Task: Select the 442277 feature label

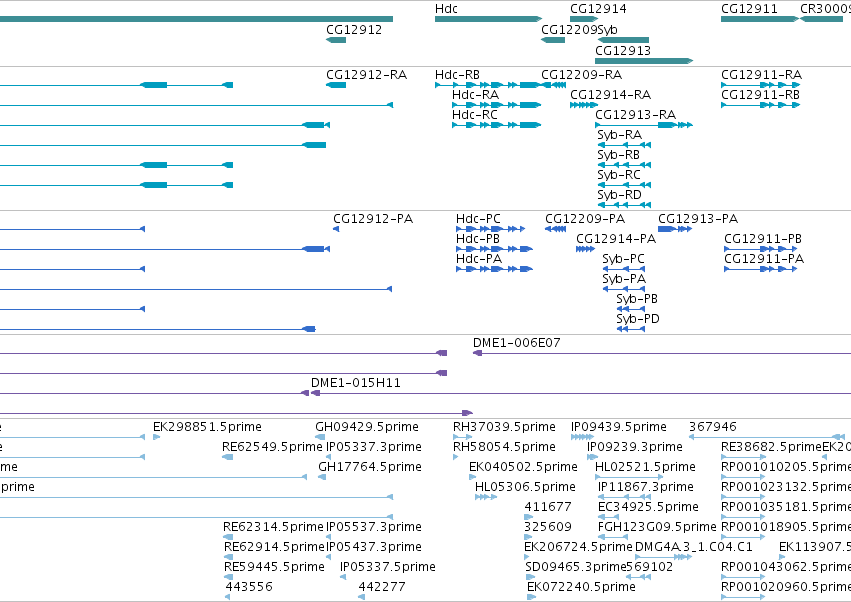Action: 382,587
